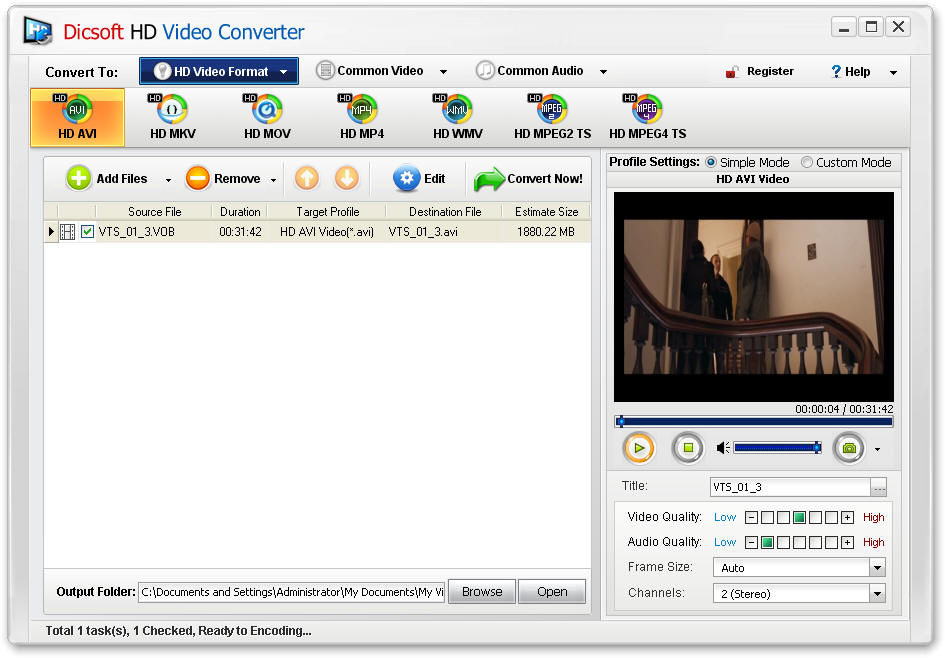
Task: Set audio quality to the highest level box
Action: click(831, 542)
